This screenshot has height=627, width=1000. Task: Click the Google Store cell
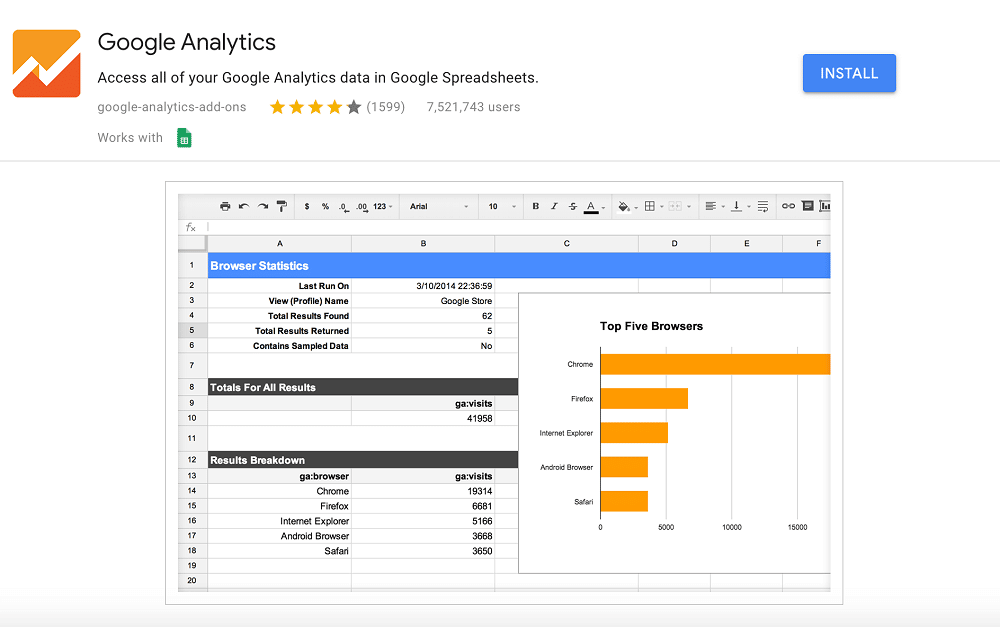423,301
